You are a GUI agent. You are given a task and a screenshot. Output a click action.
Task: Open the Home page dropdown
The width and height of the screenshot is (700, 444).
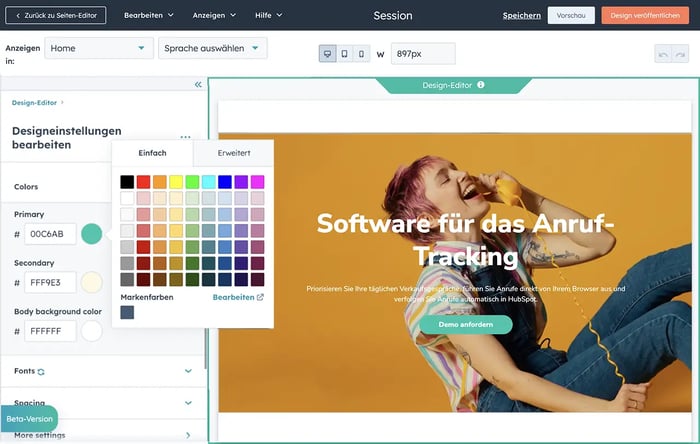pos(99,48)
